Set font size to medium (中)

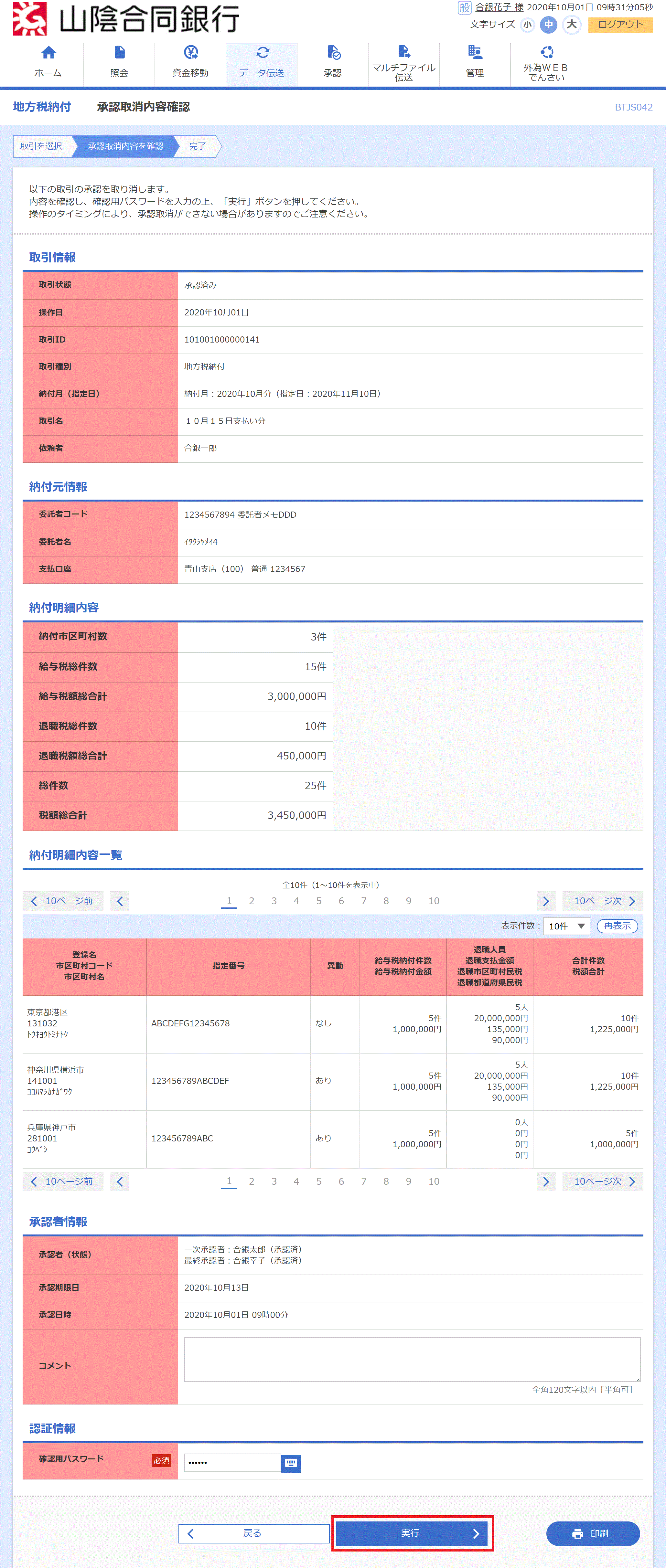coord(549,25)
